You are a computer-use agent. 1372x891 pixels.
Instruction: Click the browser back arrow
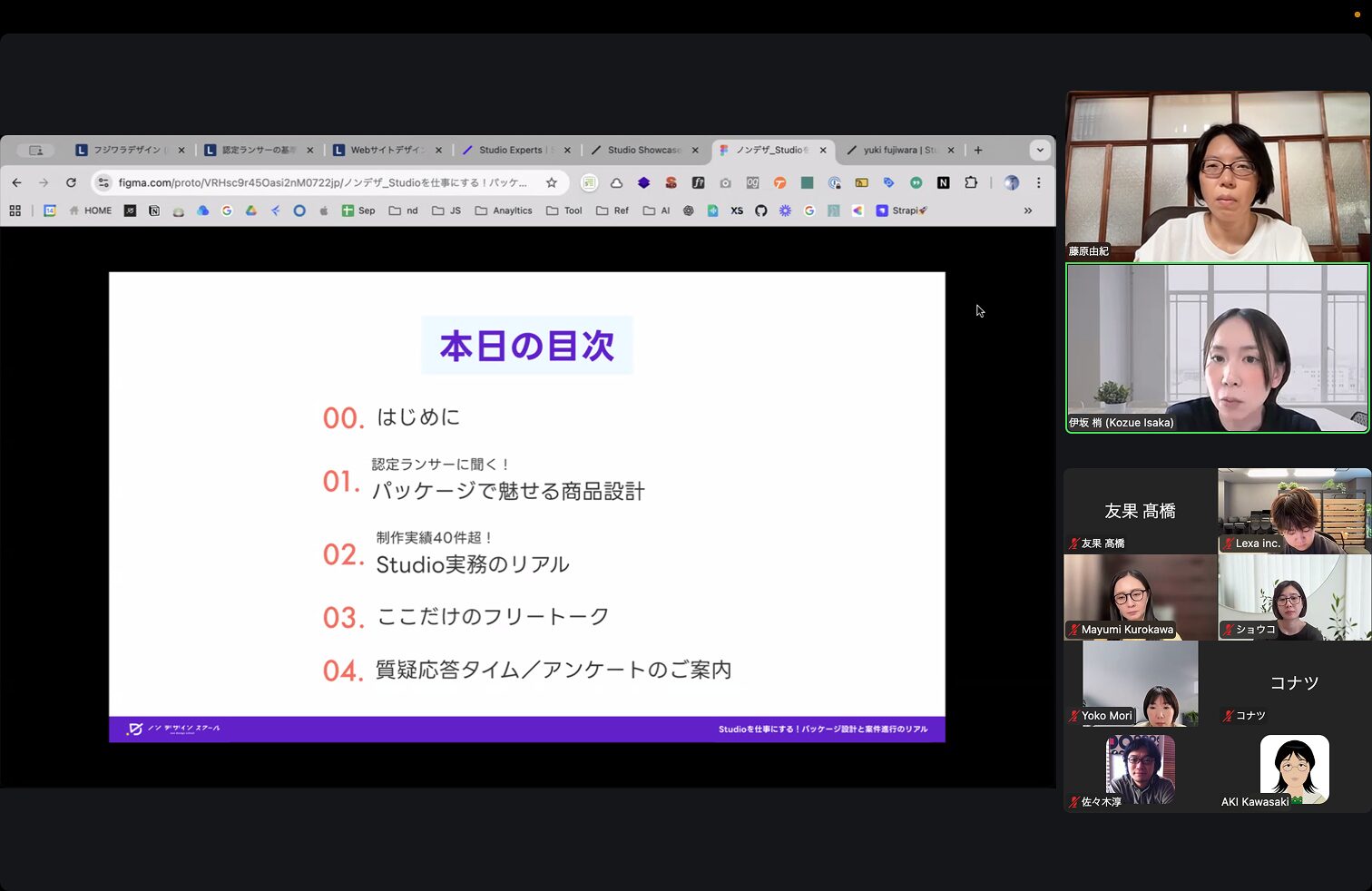(x=16, y=182)
